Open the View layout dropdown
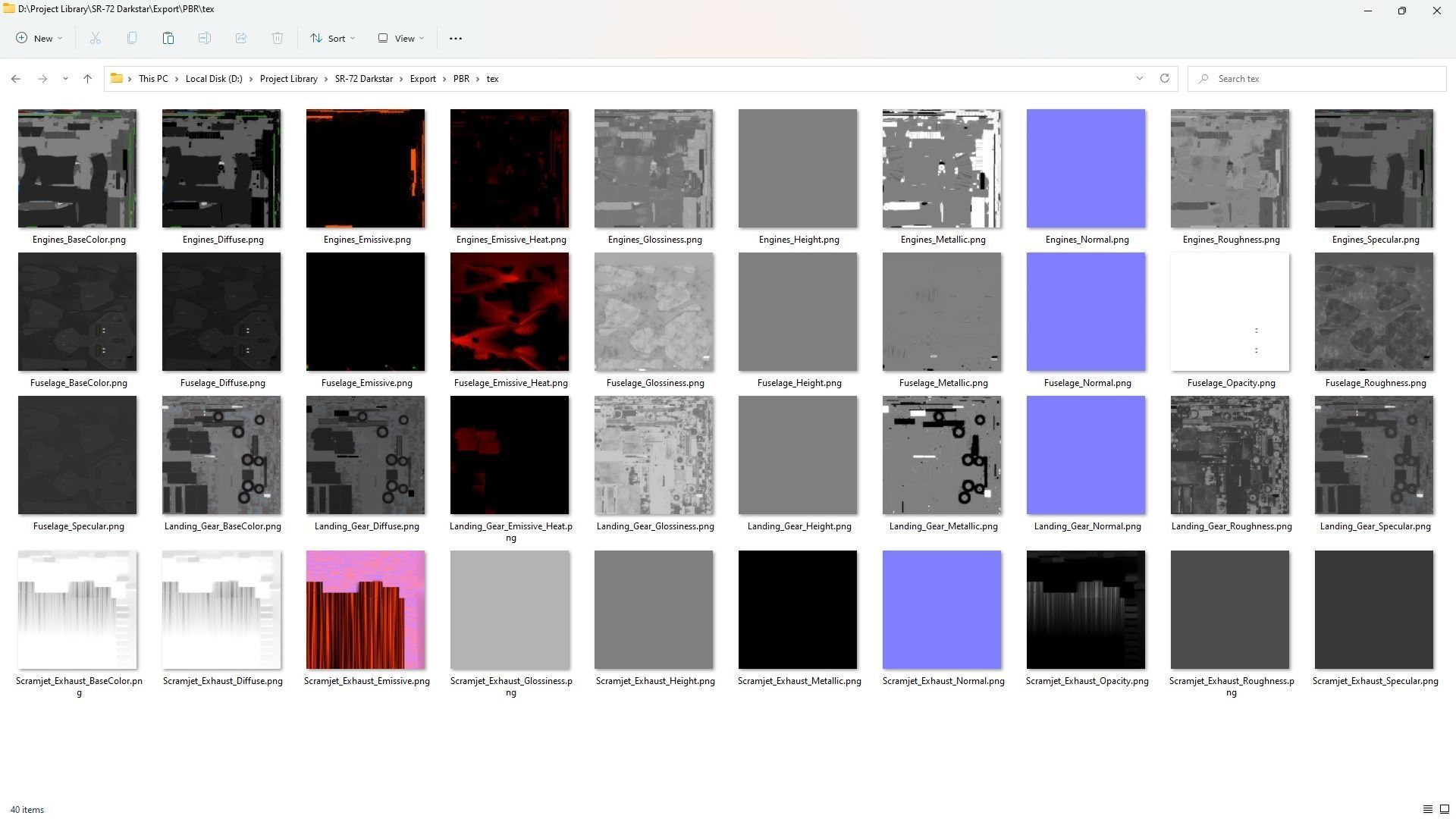The width and height of the screenshot is (1456, 819). (401, 38)
